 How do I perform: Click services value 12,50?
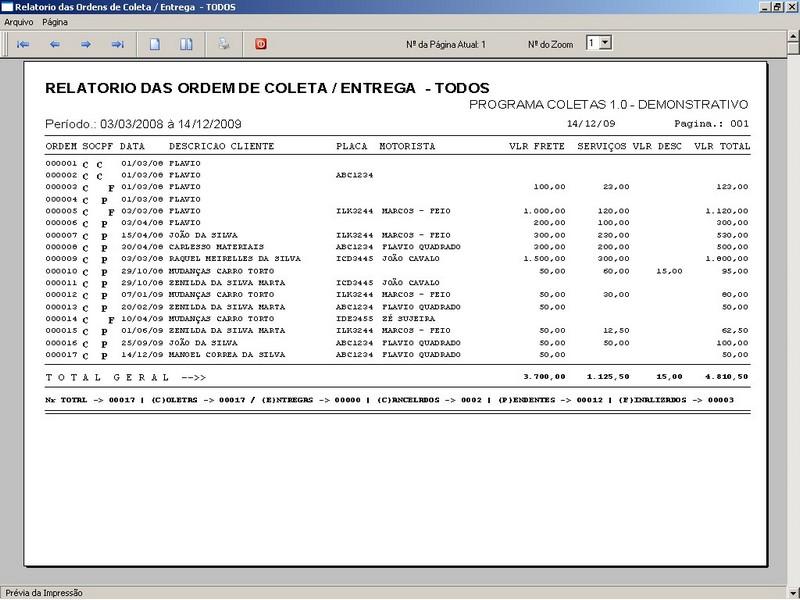[616, 331]
